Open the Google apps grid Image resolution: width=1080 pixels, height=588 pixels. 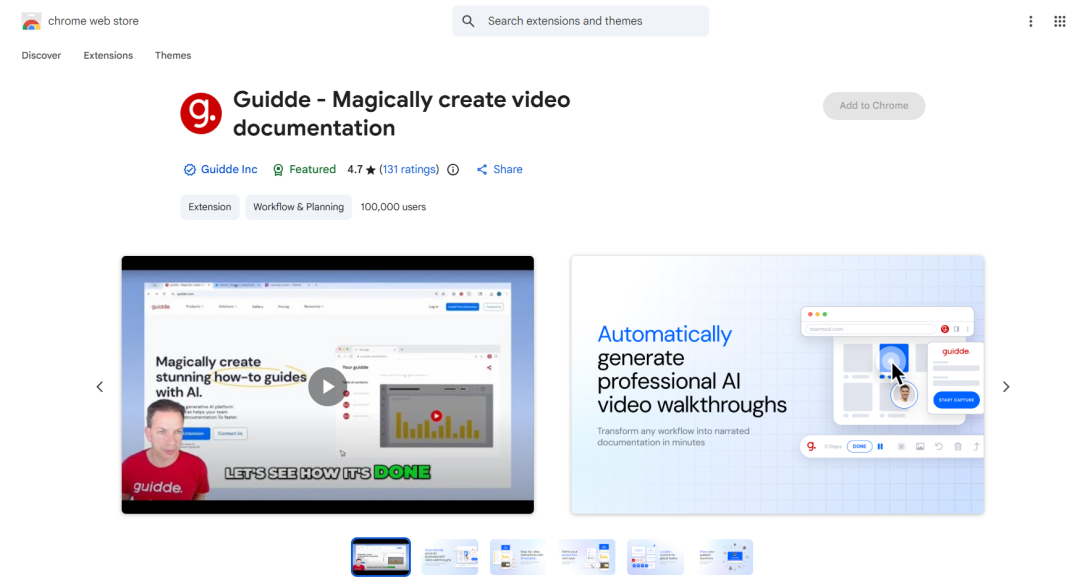1059,21
